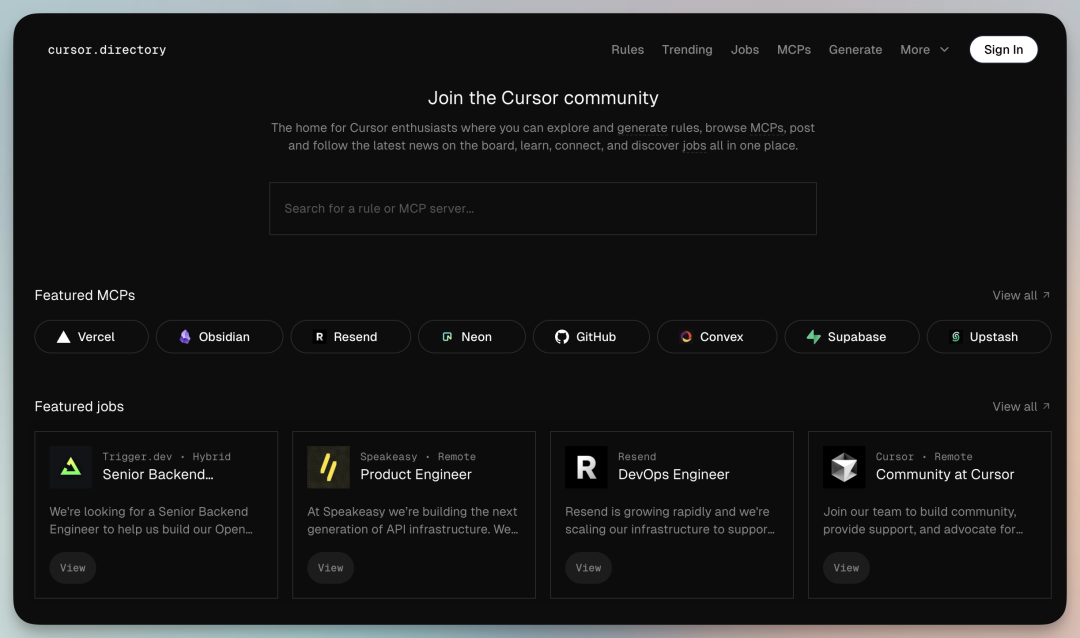Viewport: 1080px width, 638px height.
Task: Click the Resend R icon in MCPs
Action: 320,337
